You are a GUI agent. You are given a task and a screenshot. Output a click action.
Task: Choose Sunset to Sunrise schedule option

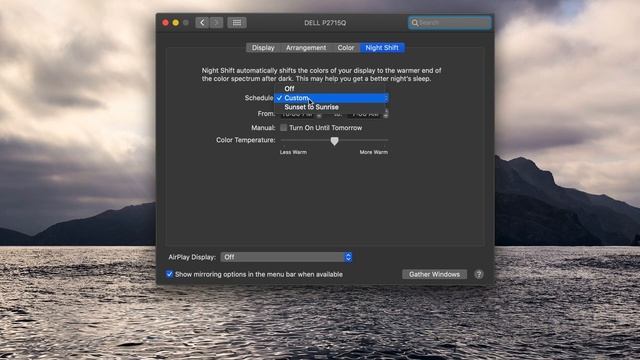tap(330, 107)
